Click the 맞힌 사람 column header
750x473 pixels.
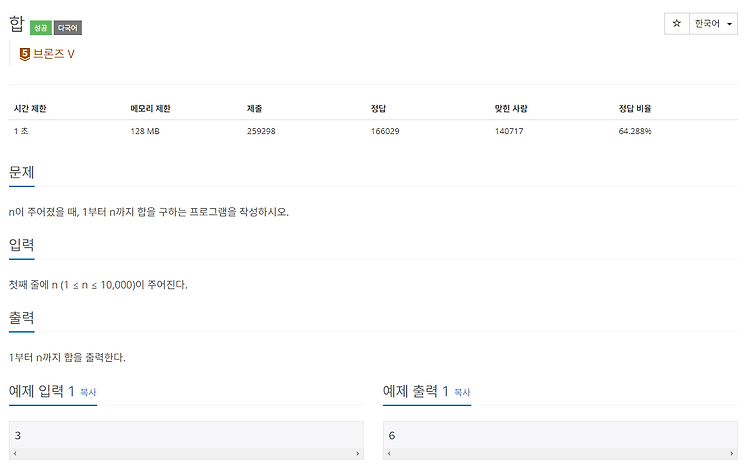click(x=511, y=109)
